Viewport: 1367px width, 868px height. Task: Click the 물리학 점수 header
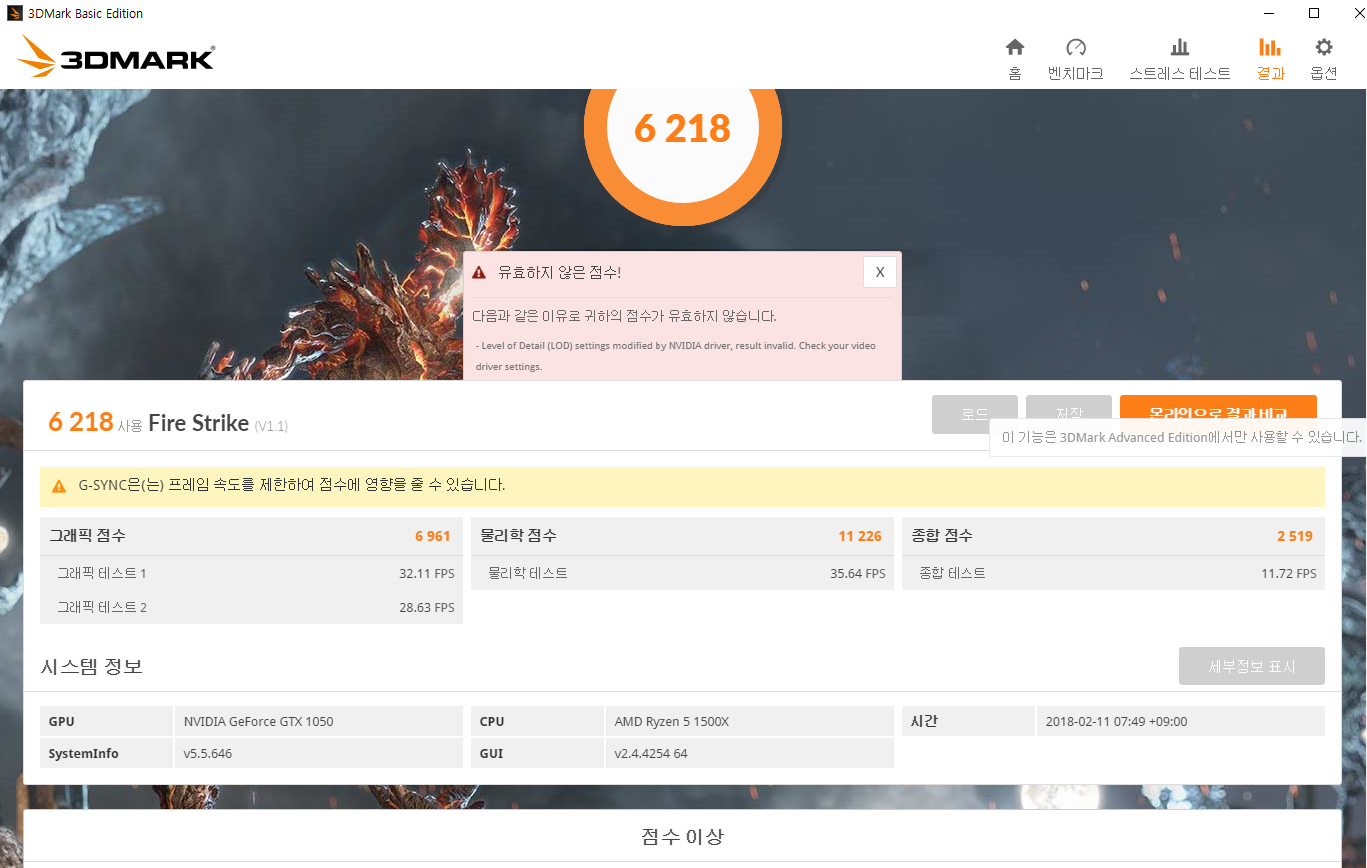[519, 536]
